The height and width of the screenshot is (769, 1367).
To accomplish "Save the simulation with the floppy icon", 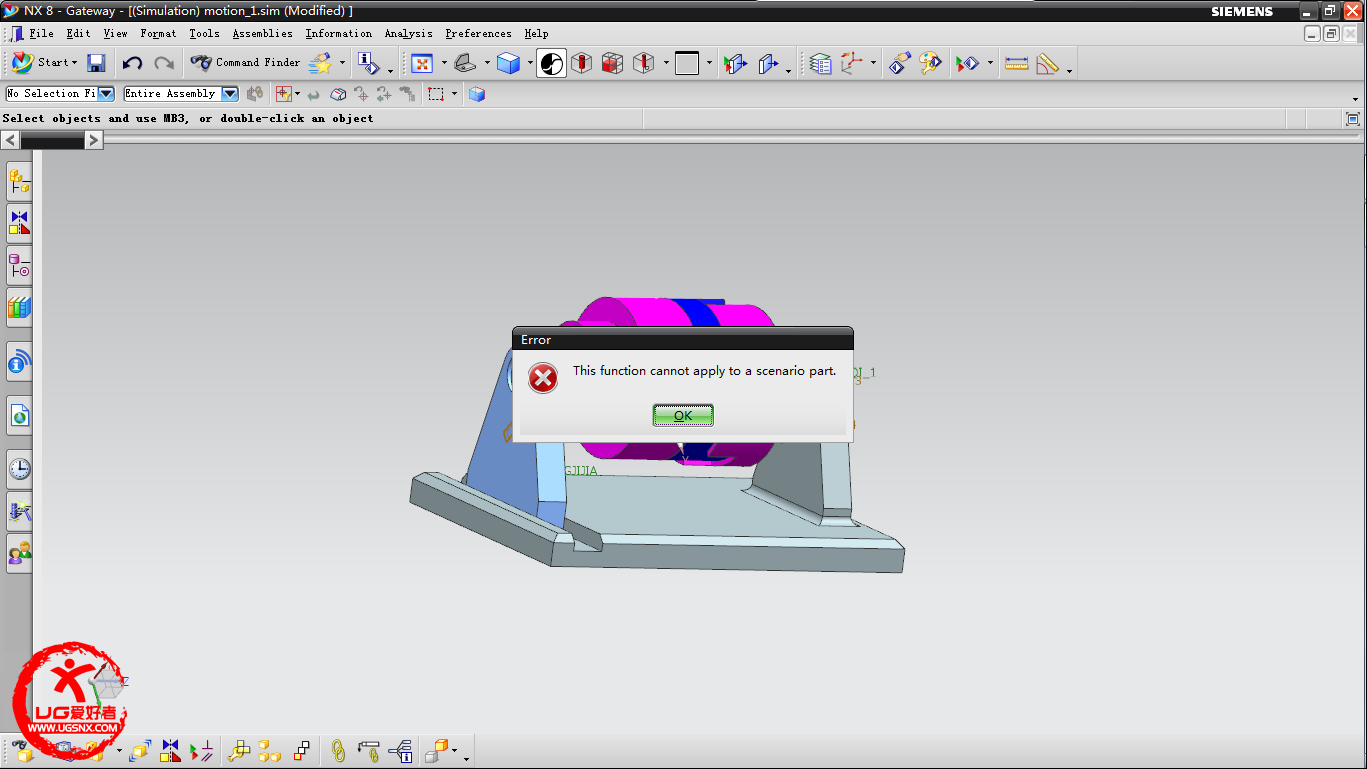I will pos(96,63).
